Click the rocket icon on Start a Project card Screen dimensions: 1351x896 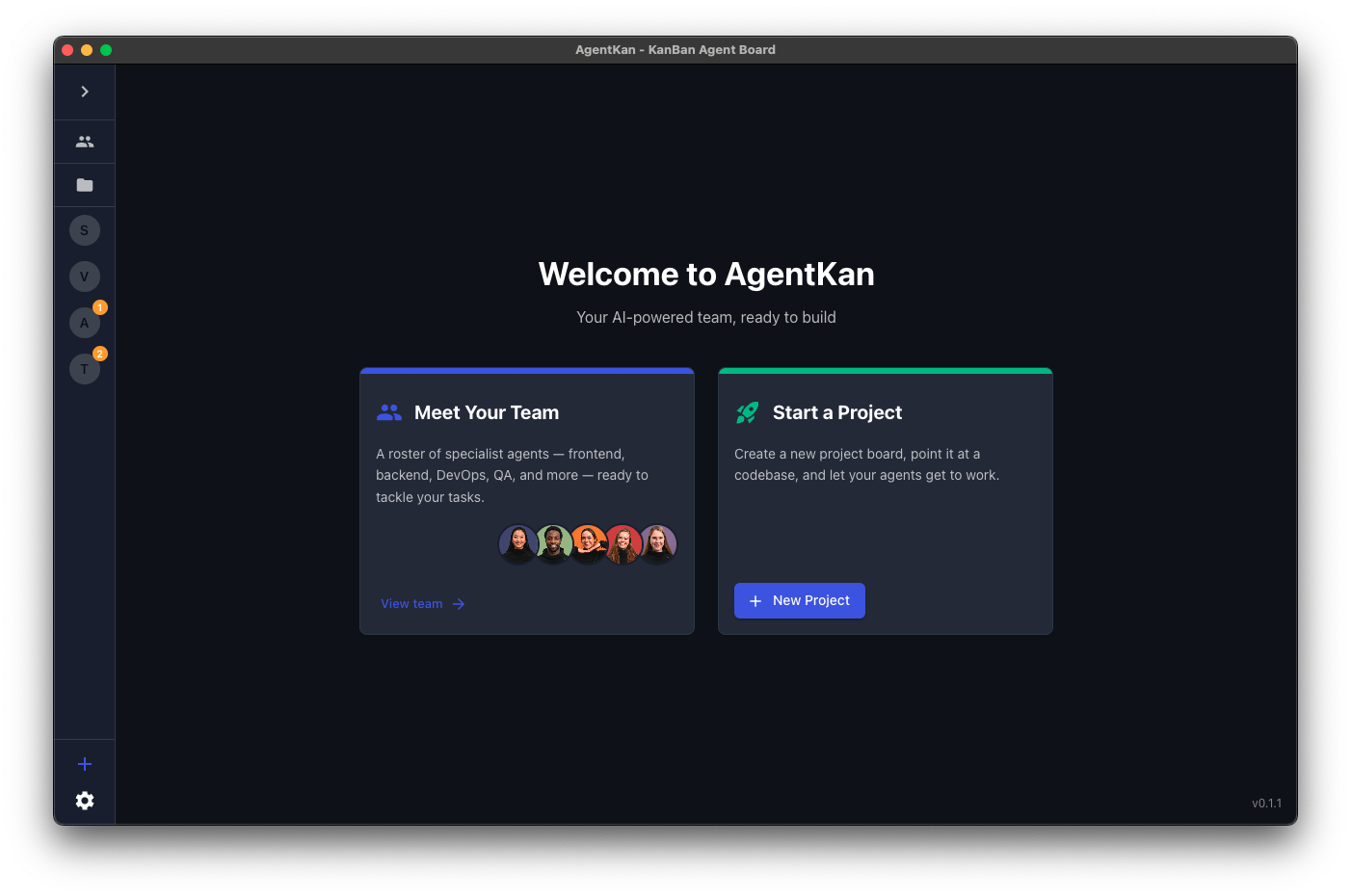click(747, 411)
